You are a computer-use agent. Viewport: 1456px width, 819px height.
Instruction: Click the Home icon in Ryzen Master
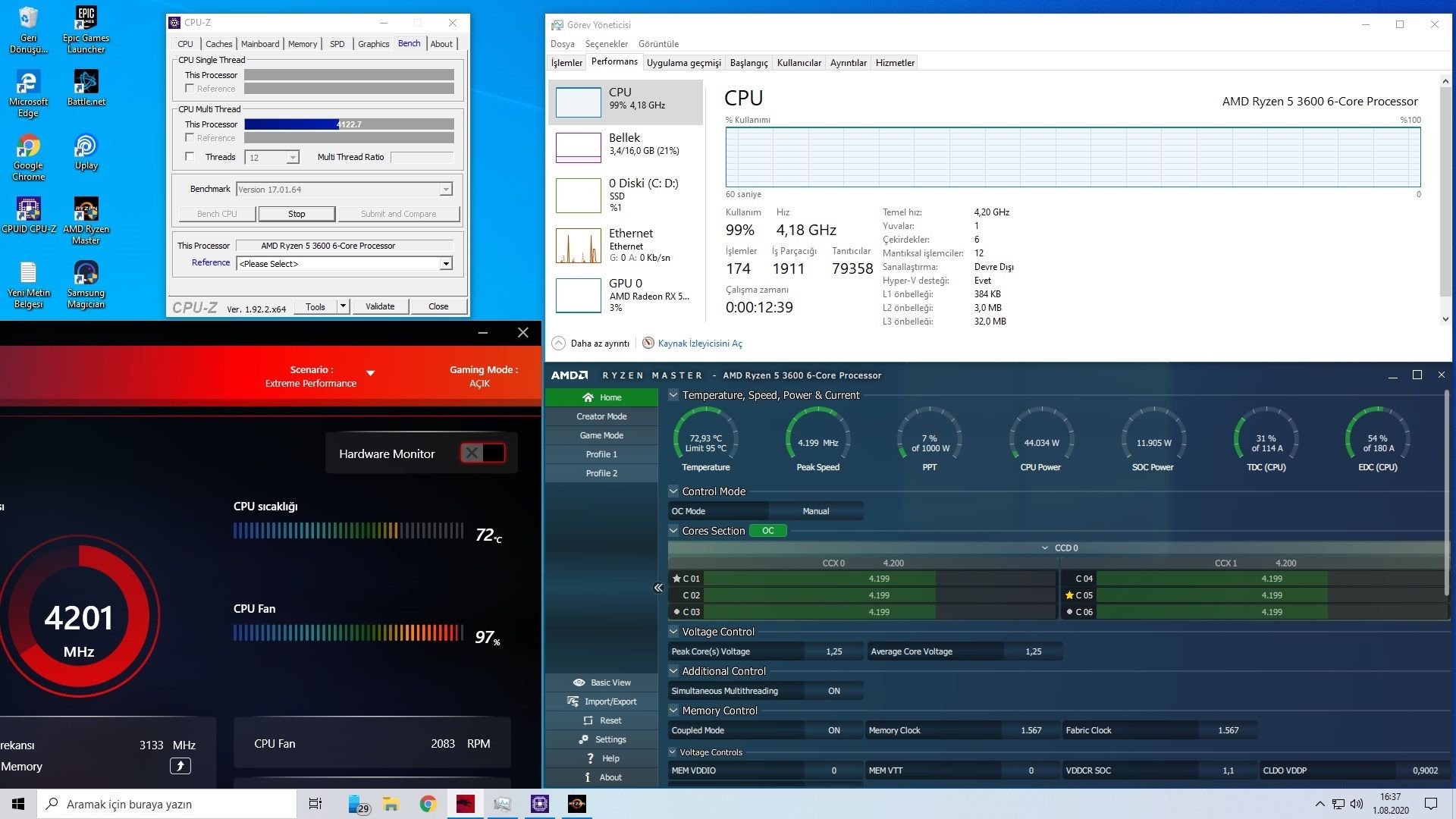tap(588, 397)
